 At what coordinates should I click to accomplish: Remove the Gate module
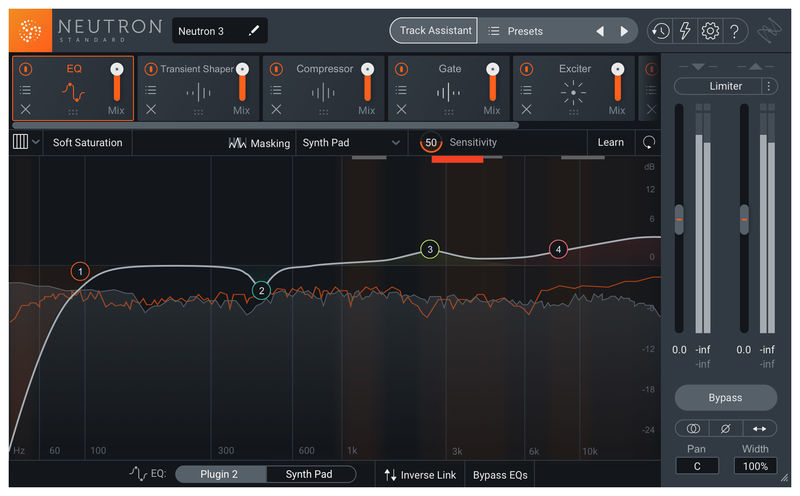401,109
